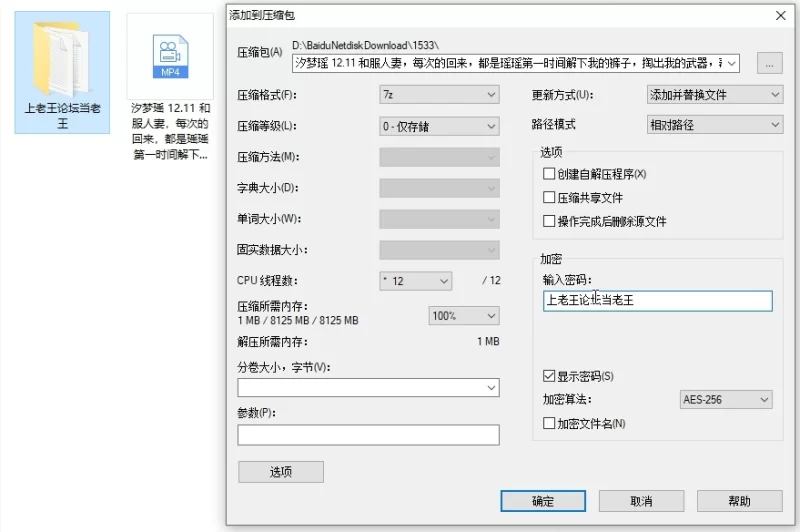Click the disabled 单词大小 dropdown
The height and width of the screenshot is (532, 800).
439,219
